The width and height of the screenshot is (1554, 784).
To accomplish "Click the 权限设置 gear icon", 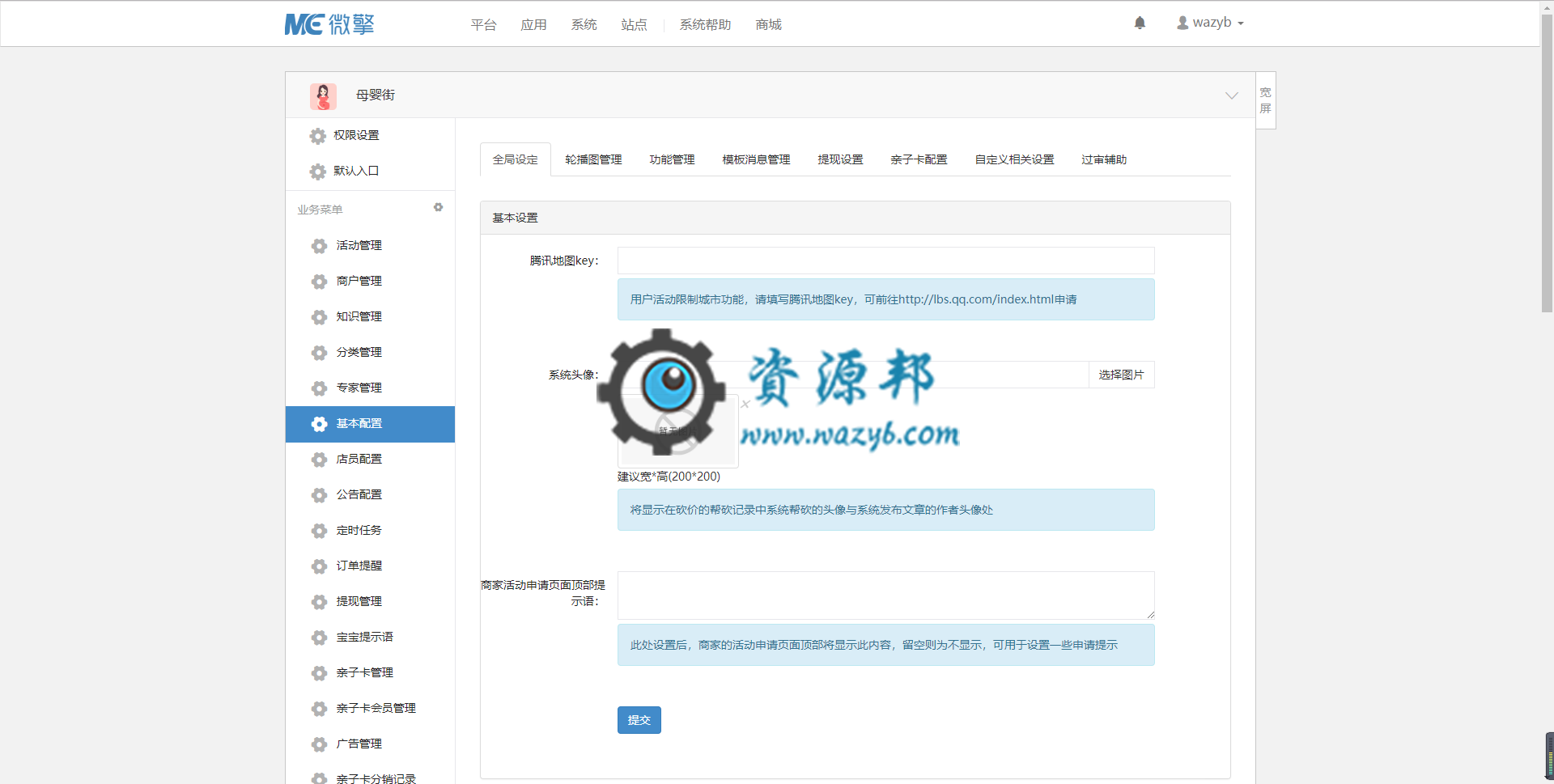I will [318, 136].
